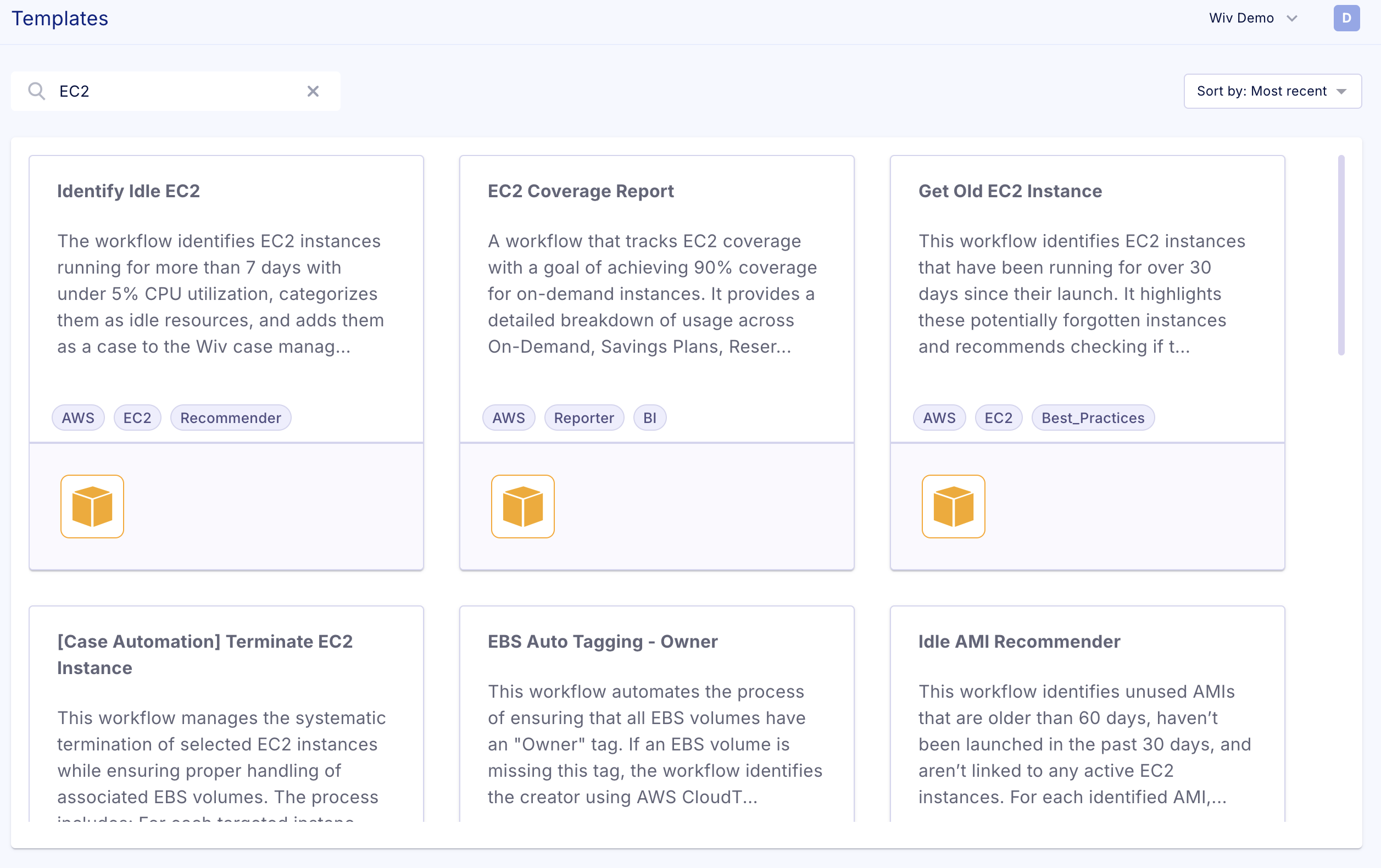The image size is (1381, 868).
Task: Open the Sort by Most recent dropdown
Action: point(1272,91)
